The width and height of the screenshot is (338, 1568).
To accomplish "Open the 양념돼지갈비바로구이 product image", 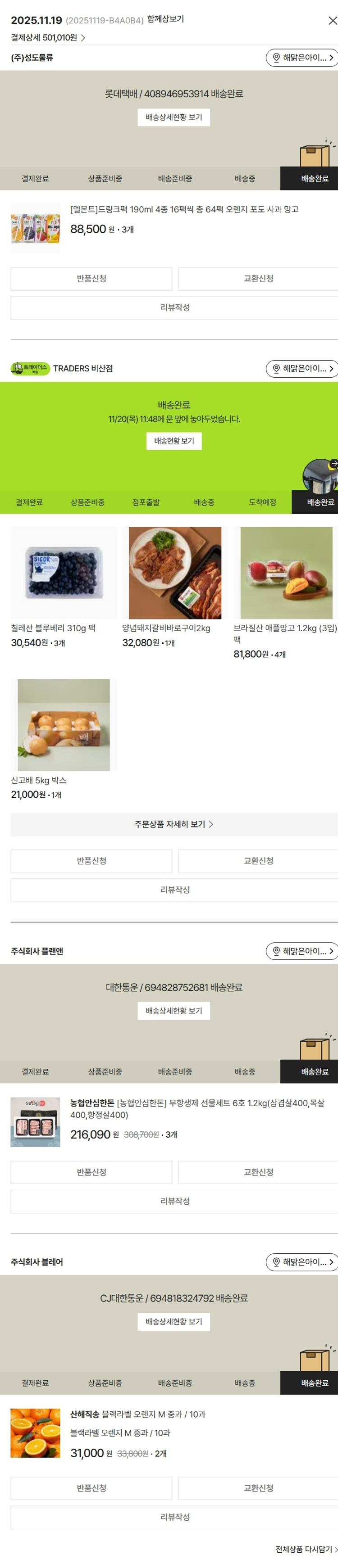I will tap(175, 574).
